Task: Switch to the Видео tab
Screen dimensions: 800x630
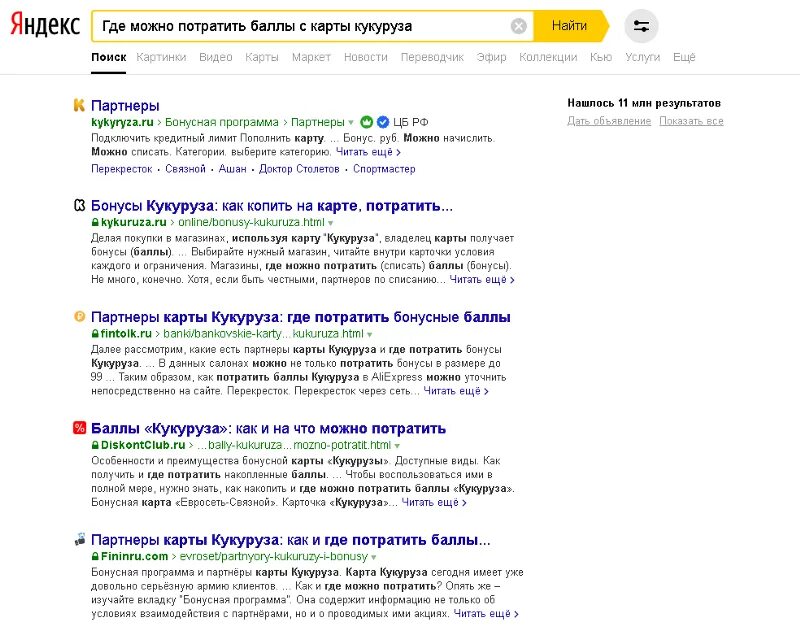Action: pos(215,57)
